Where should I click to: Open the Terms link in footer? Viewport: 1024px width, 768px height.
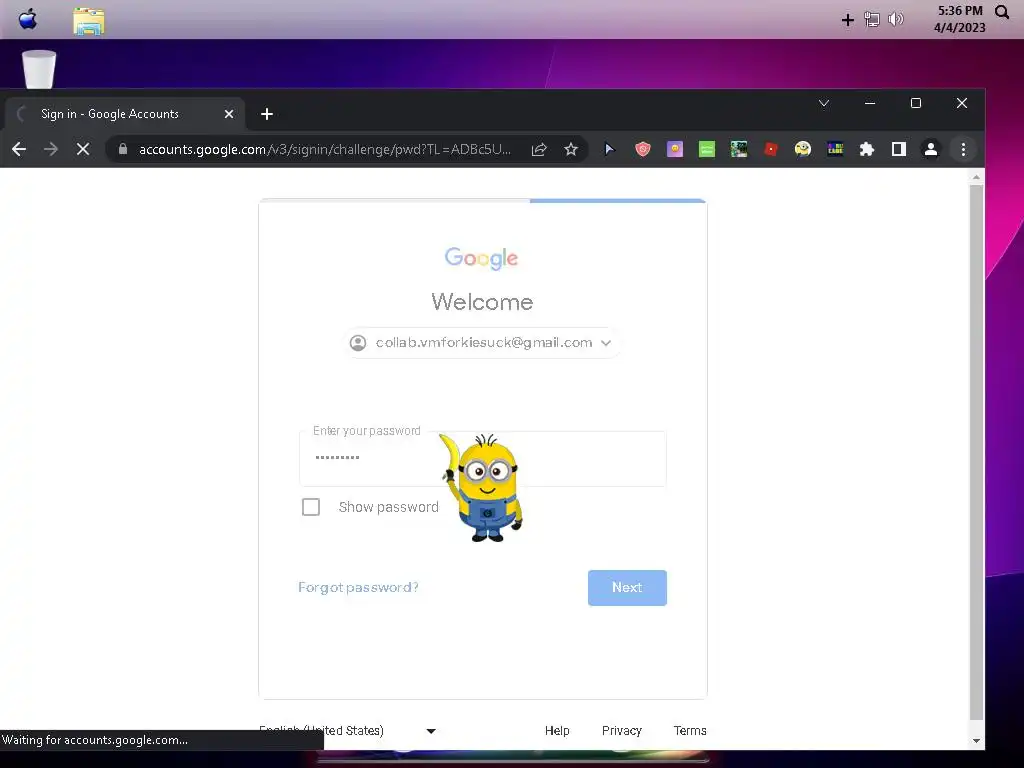690,731
